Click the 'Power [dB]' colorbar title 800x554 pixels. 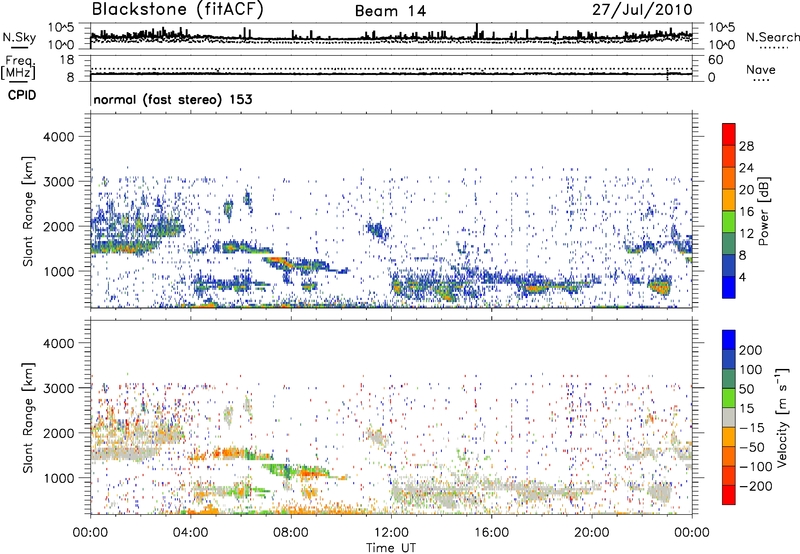coord(763,211)
